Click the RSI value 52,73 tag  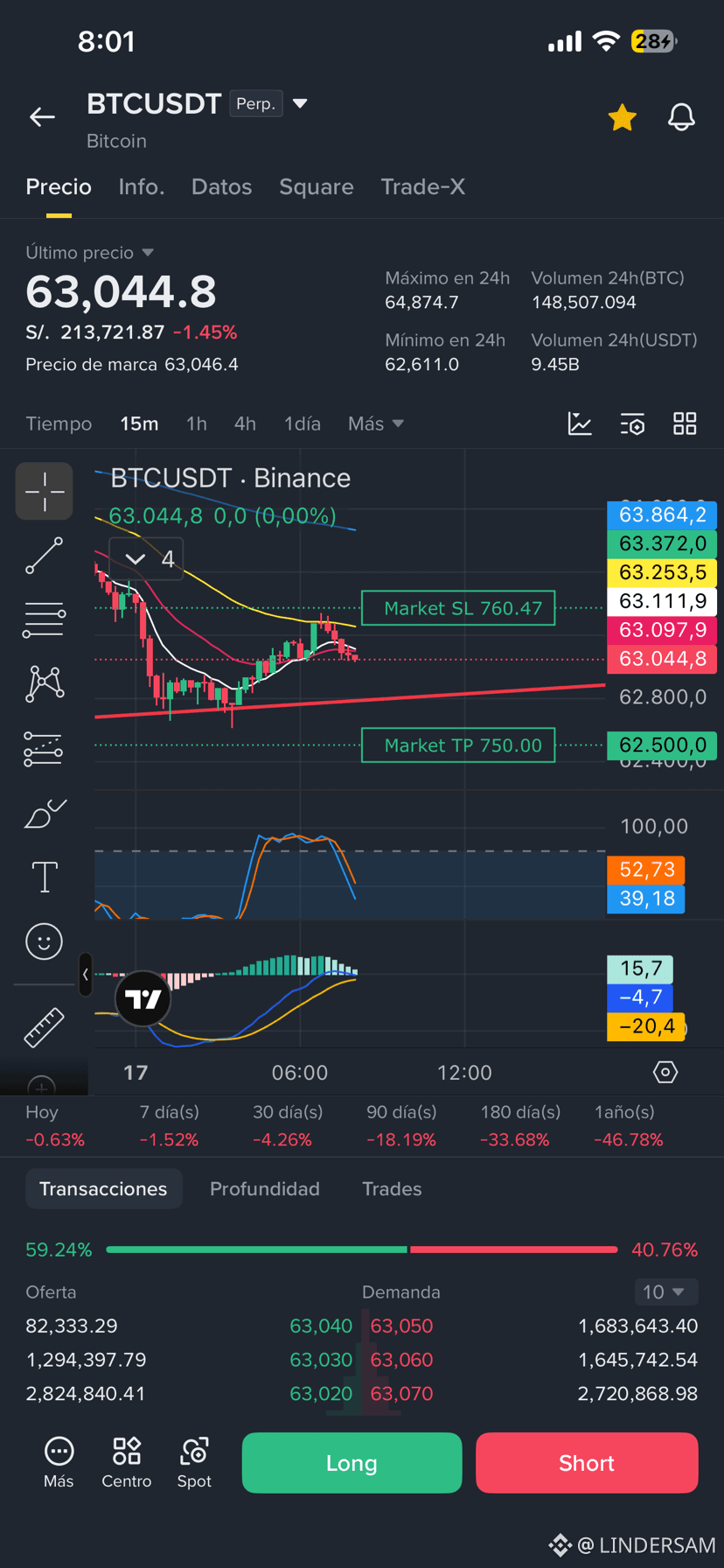[646, 869]
